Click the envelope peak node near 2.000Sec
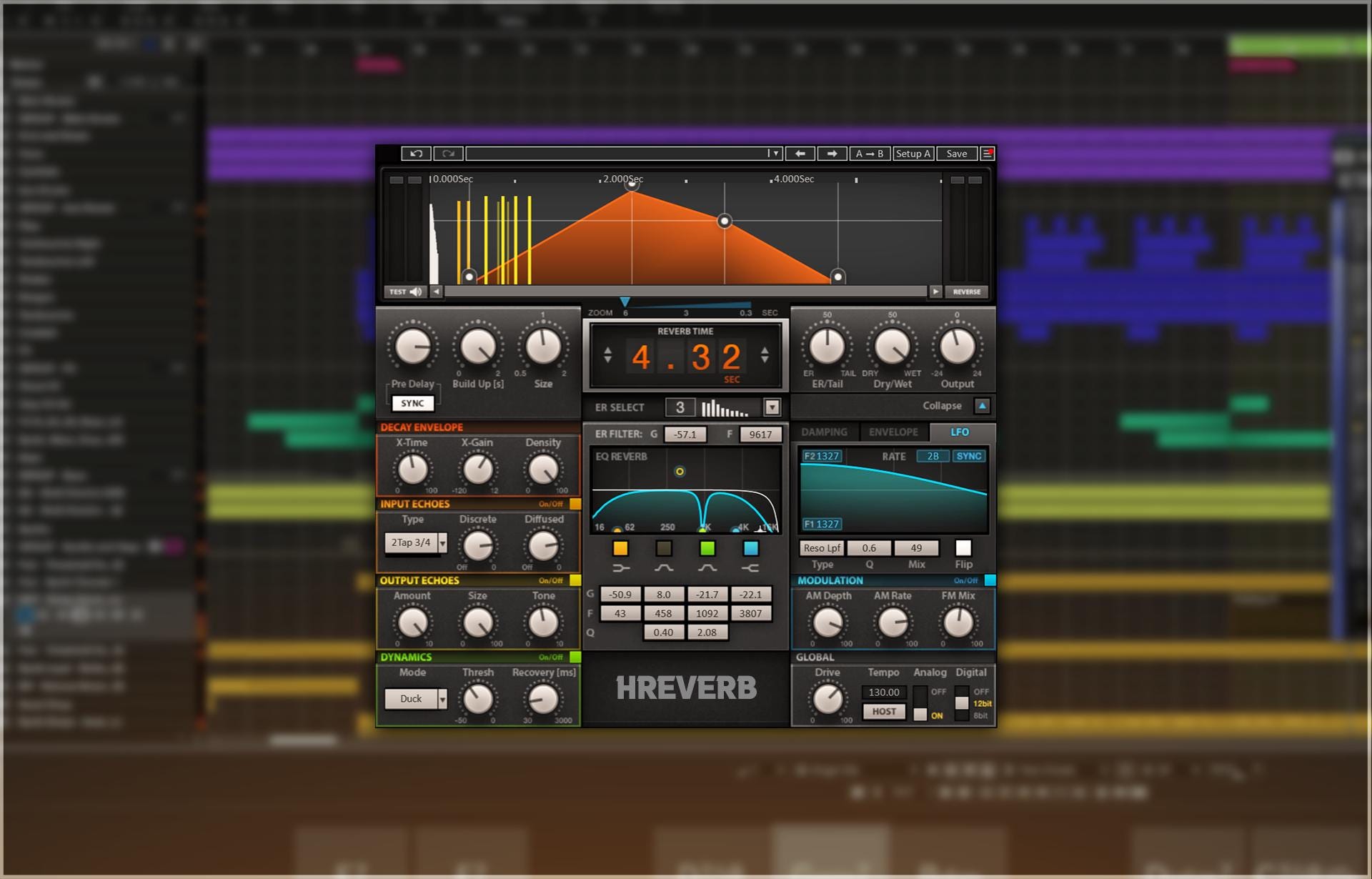This screenshot has height=879, width=1372. coord(632,186)
